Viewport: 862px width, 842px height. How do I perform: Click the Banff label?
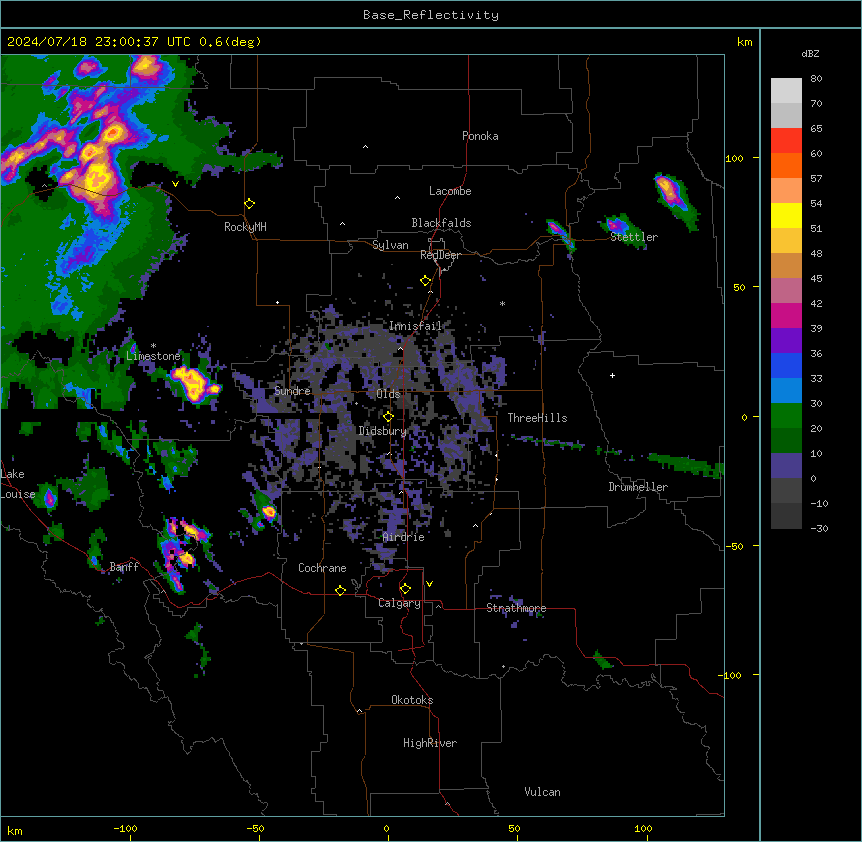[x=124, y=567]
